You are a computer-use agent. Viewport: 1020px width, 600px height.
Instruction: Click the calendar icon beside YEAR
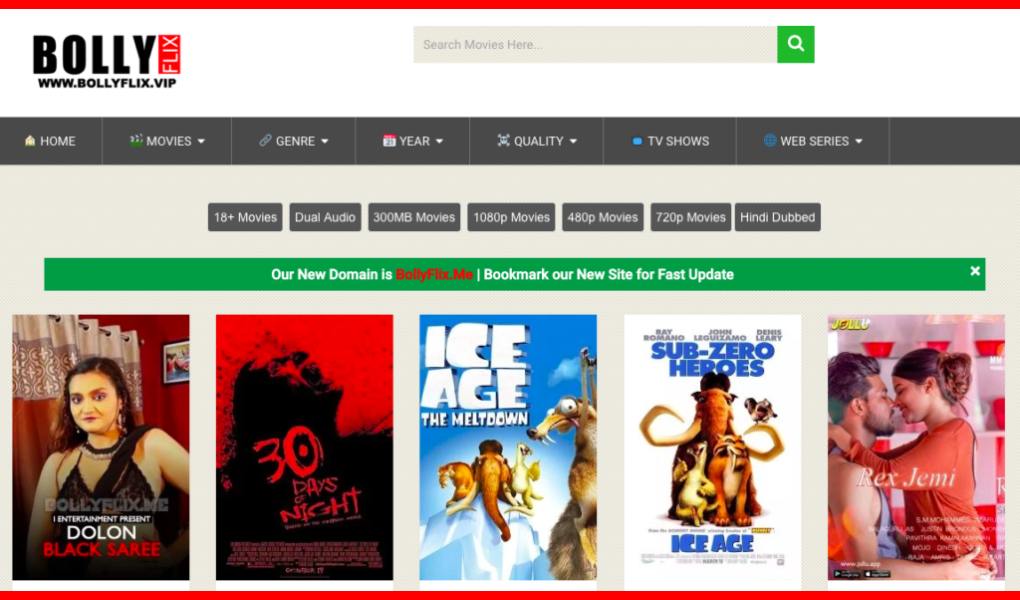(389, 141)
